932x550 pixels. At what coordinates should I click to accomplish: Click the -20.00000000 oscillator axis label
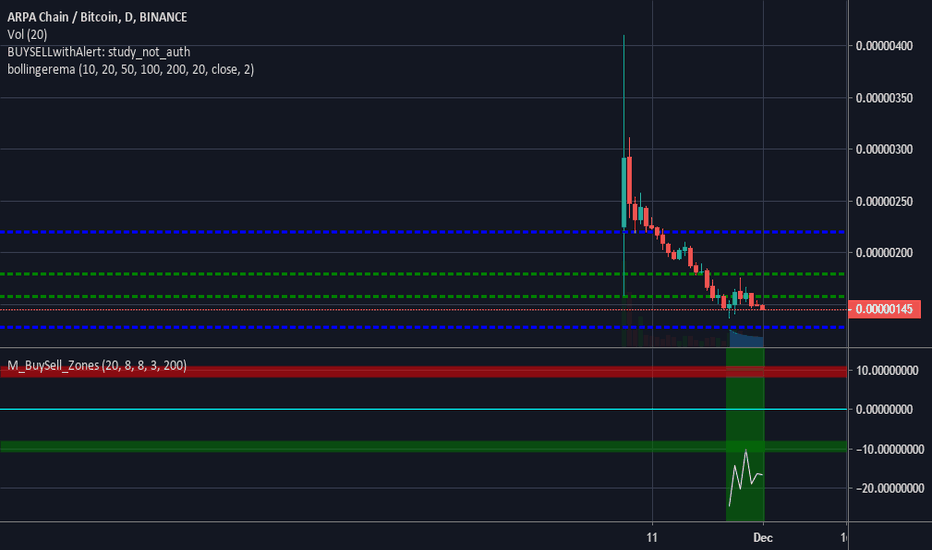[x=889, y=488]
